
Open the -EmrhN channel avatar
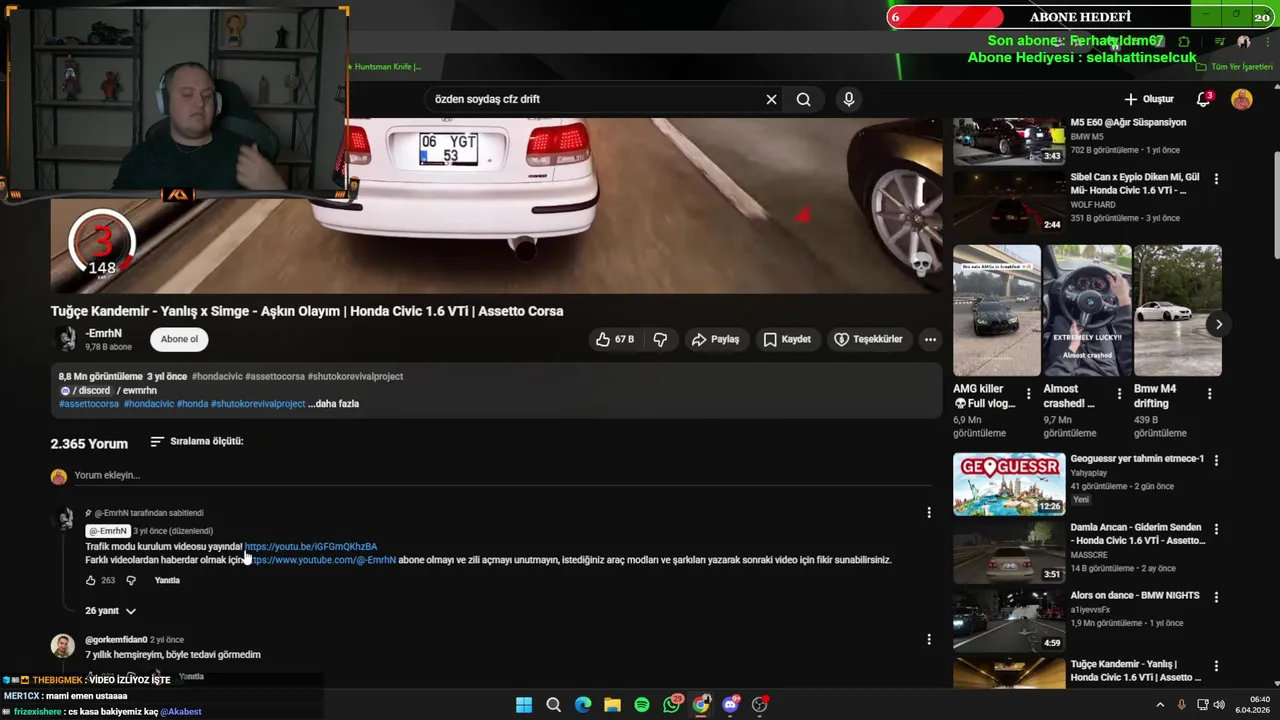pyautogui.click(x=66, y=339)
